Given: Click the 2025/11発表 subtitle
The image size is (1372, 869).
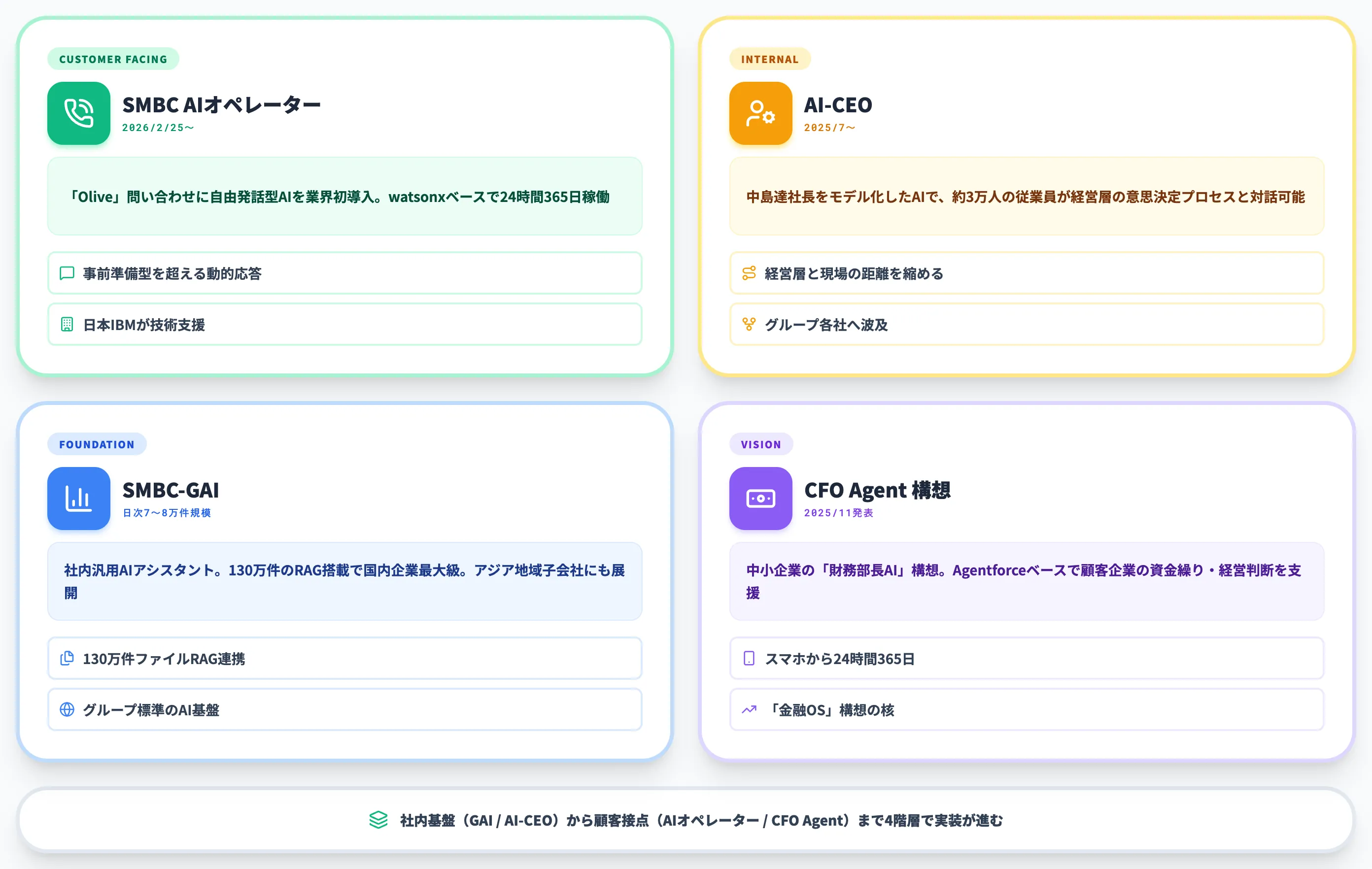Looking at the screenshot, I should point(839,512).
